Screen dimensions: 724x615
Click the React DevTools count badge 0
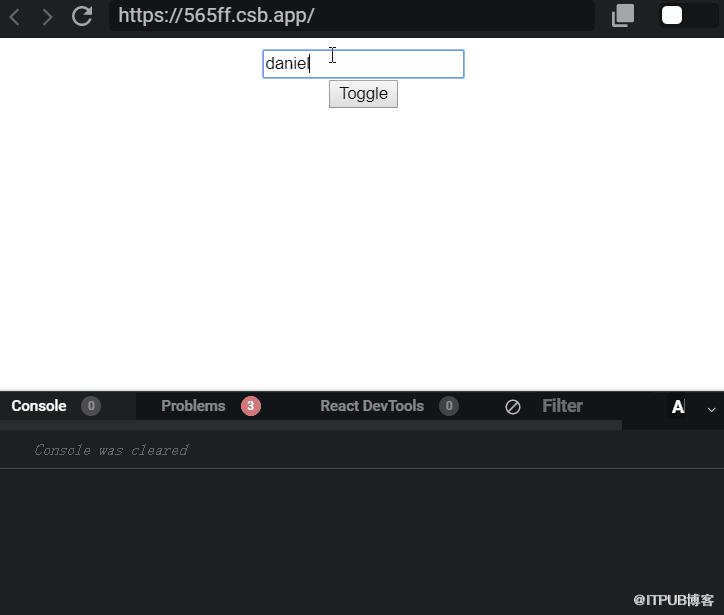coord(449,406)
